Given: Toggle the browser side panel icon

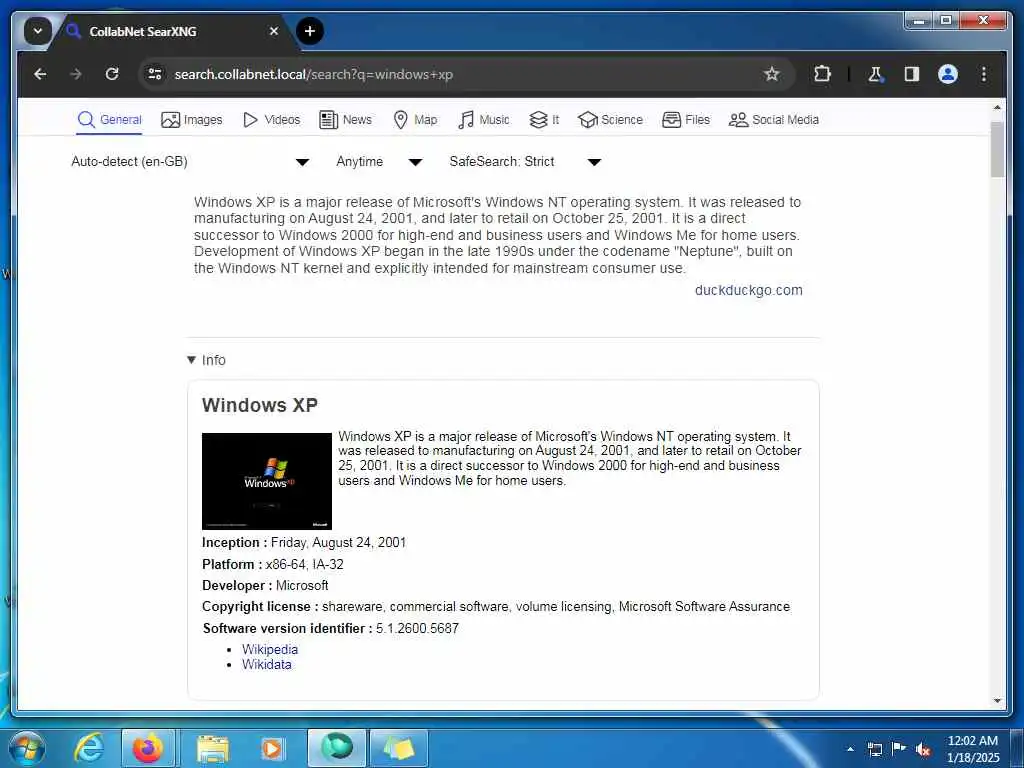Looking at the screenshot, I should tap(912, 74).
